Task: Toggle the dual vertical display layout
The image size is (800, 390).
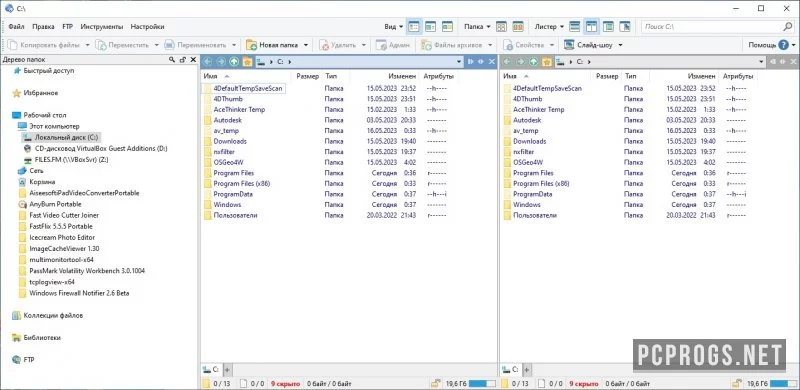Action: (x=592, y=27)
